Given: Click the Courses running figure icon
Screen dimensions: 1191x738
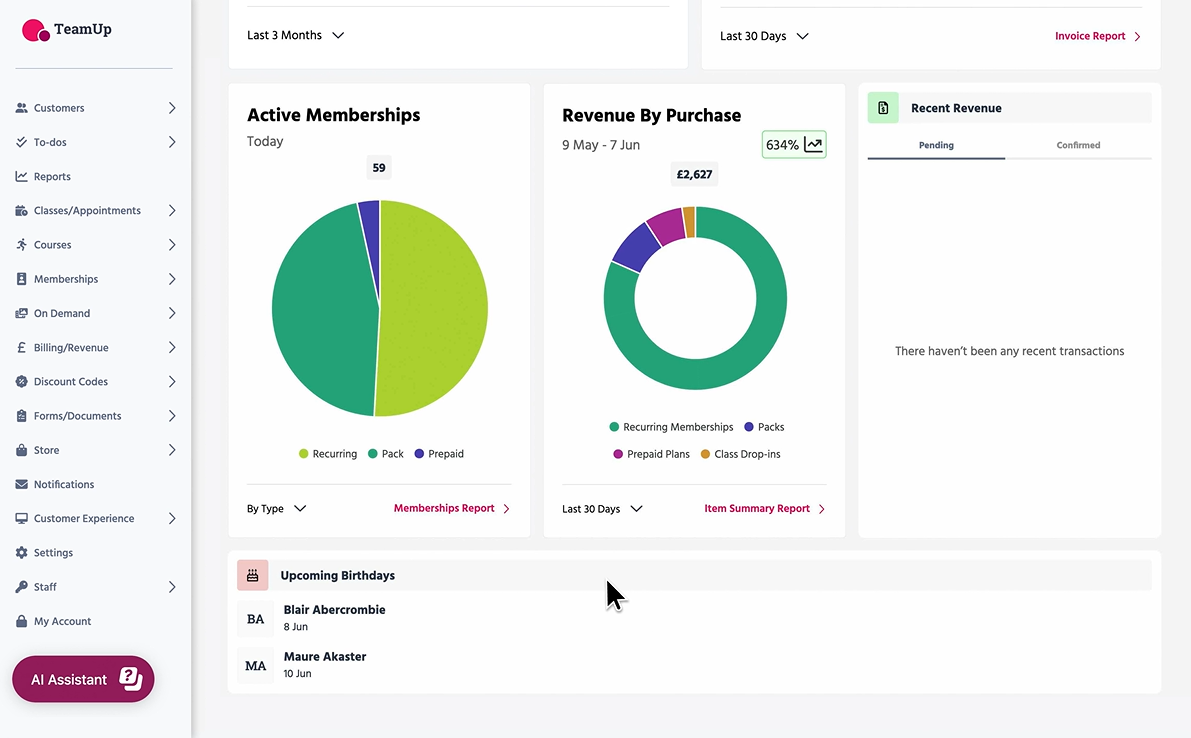Looking at the screenshot, I should pos(21,244).
